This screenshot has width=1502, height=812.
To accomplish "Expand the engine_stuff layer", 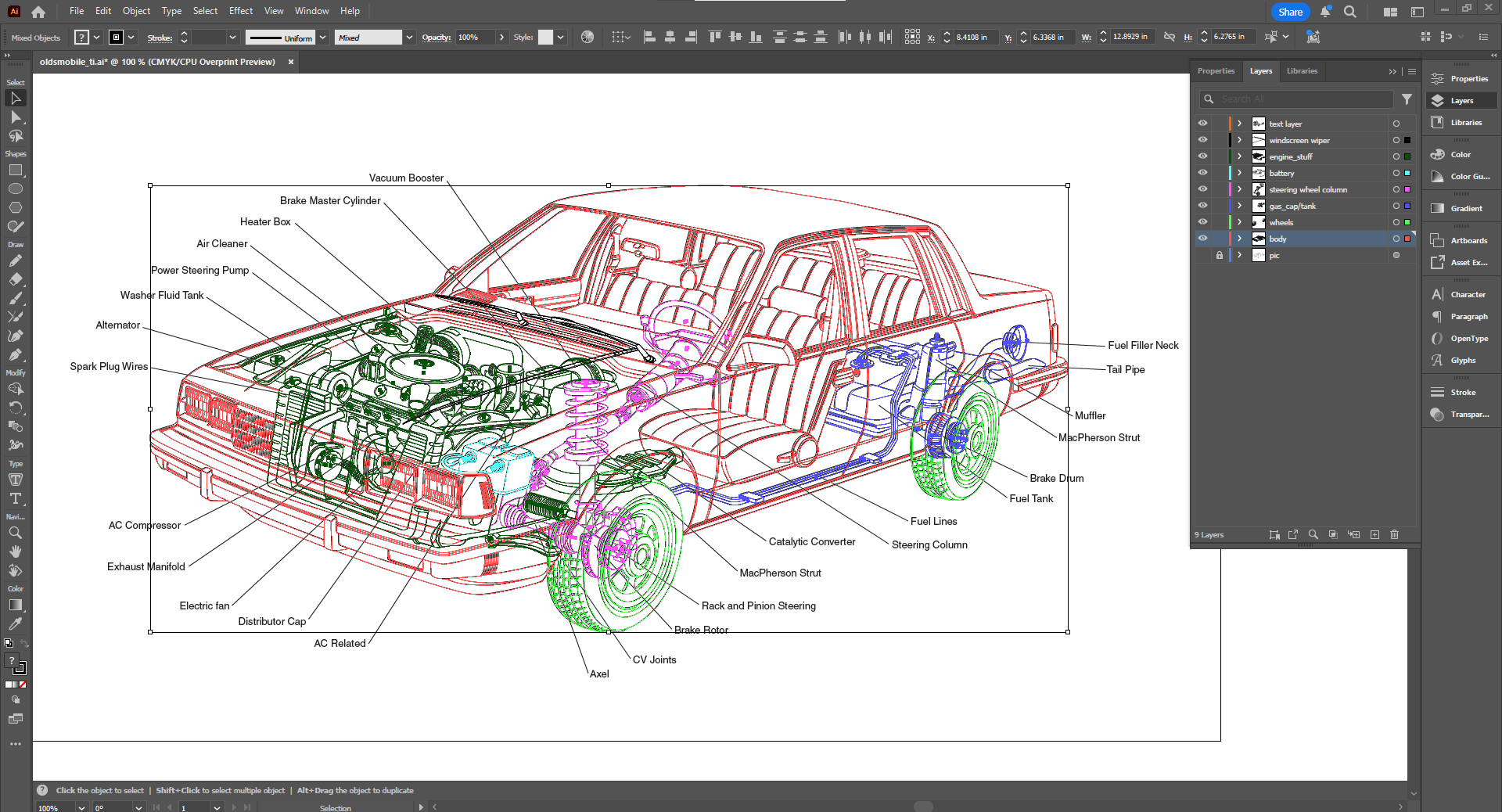I will pyautogui.click(x=1239, y=156).
